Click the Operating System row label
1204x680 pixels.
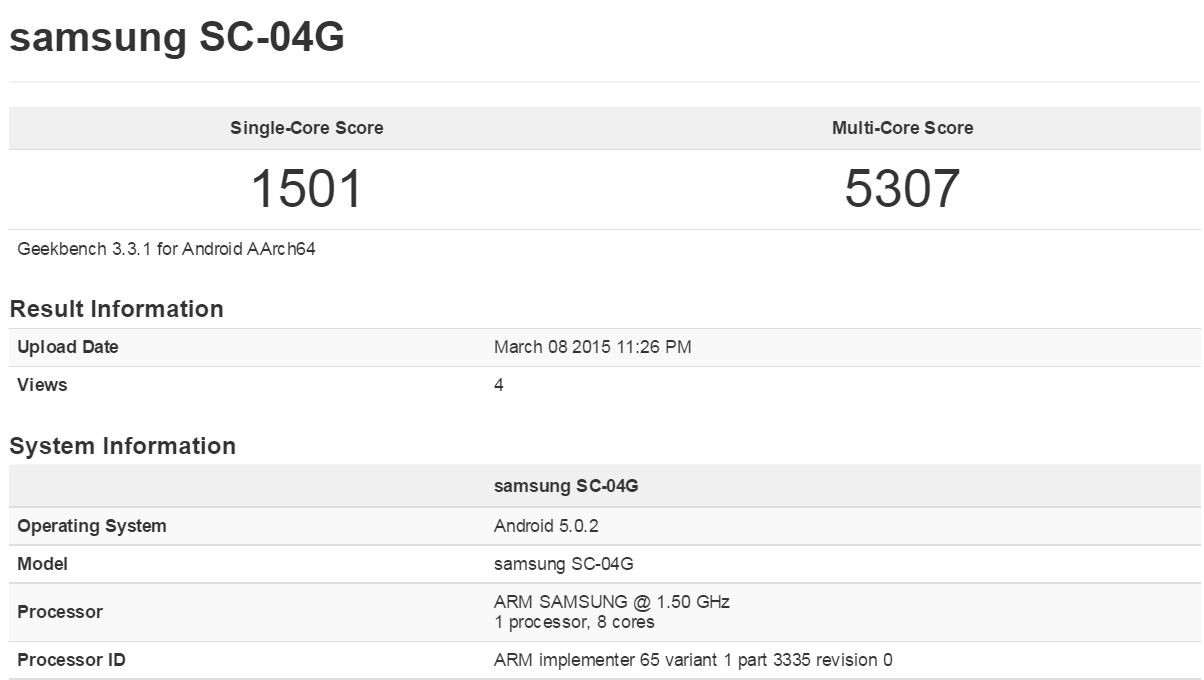(x=92, y=526)
